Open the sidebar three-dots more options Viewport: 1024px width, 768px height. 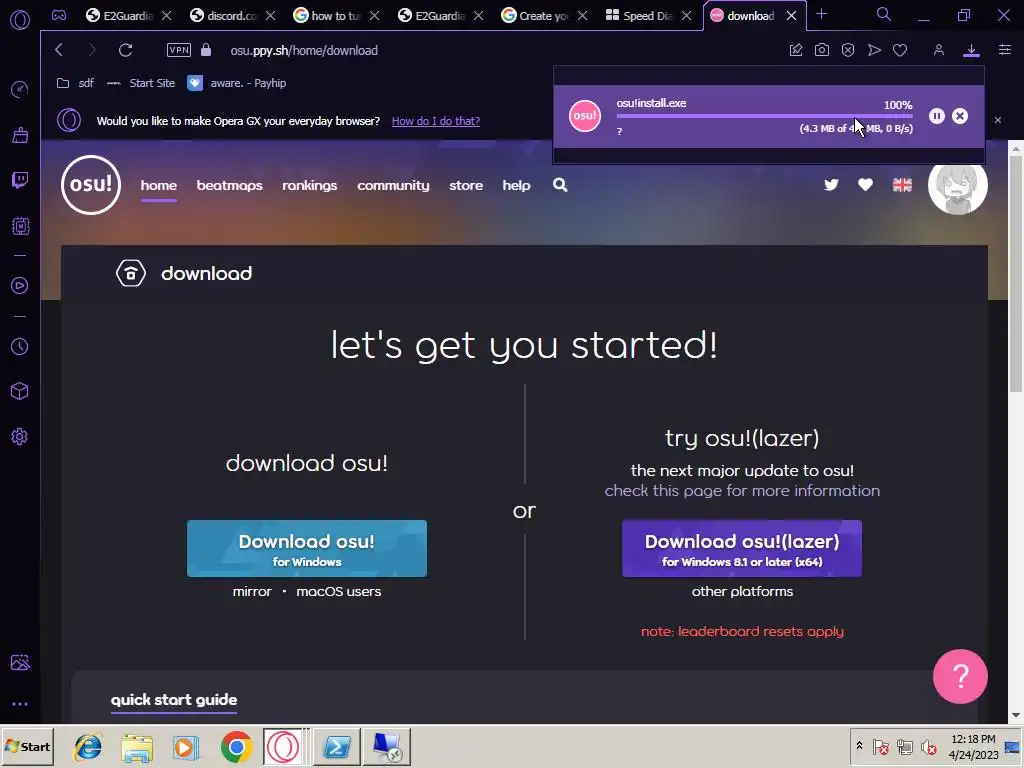click(20, 704)
